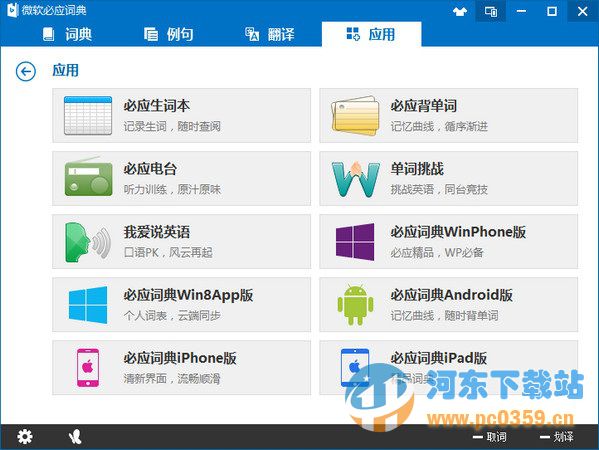Click the 微软必应词典 logo in title bar

coord(13,10)
